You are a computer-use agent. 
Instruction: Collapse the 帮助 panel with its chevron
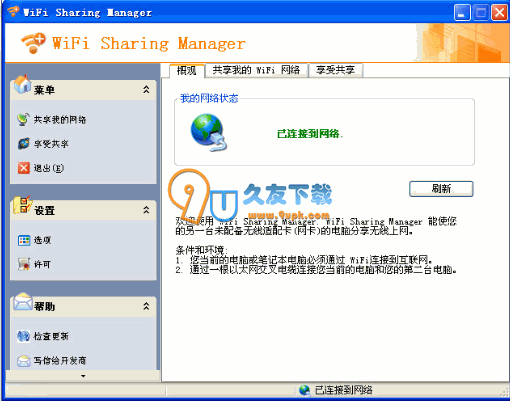coord(146,306)
